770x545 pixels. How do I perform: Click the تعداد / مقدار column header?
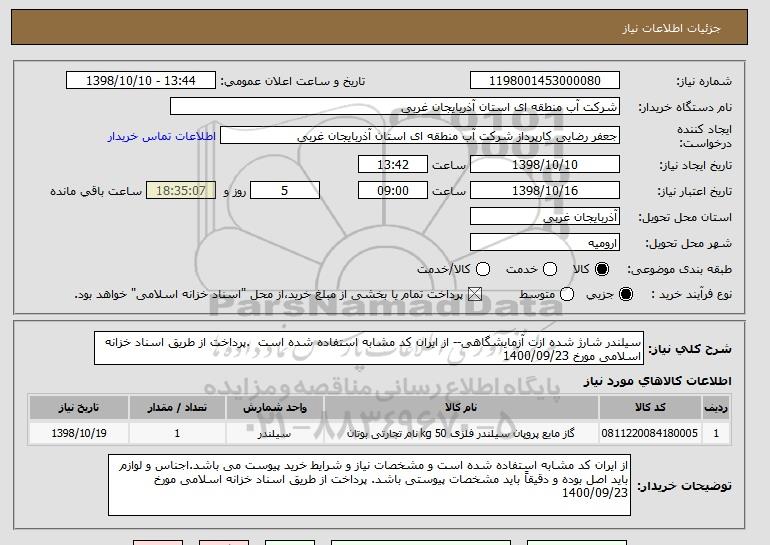coord(177,408)
